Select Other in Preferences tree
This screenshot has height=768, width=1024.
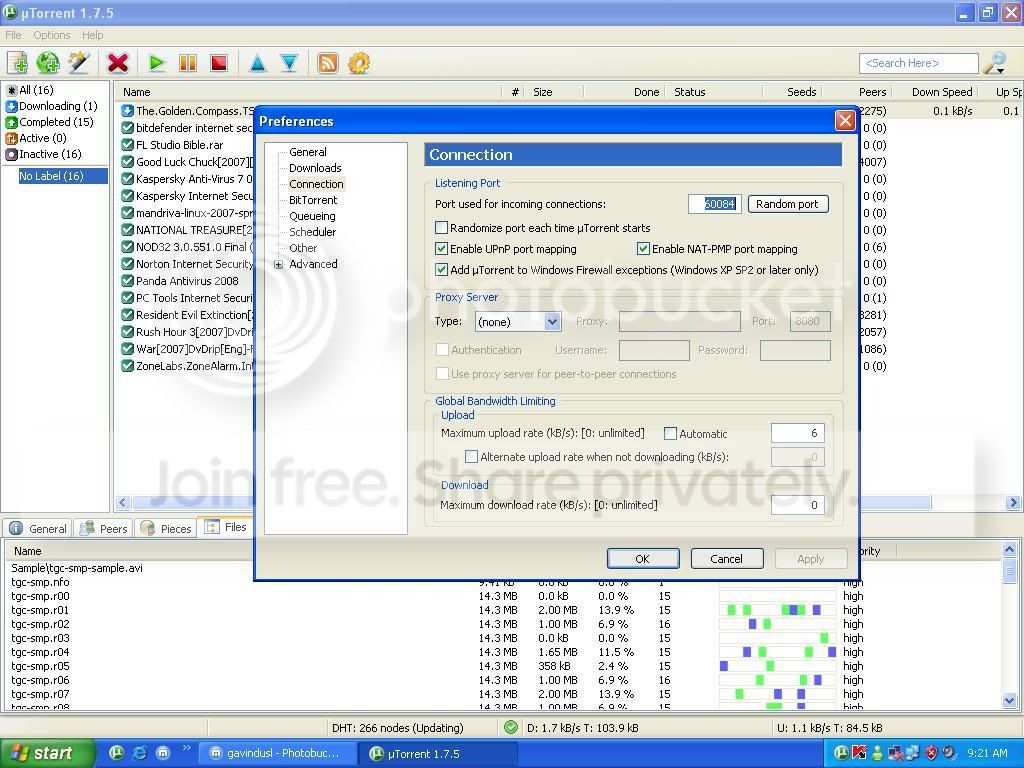[x=303, y=248]
